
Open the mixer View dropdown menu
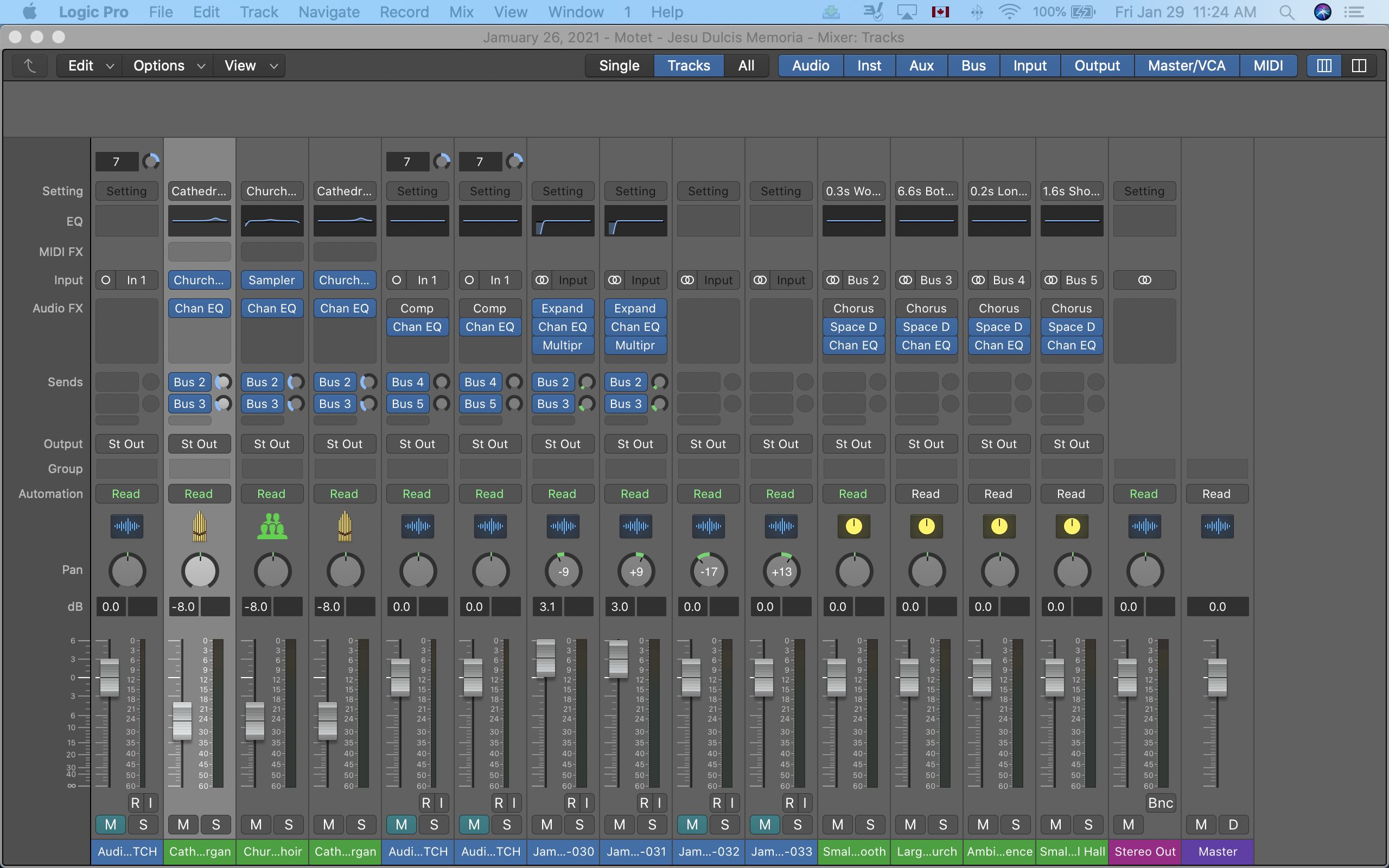(x=250, y=66)
